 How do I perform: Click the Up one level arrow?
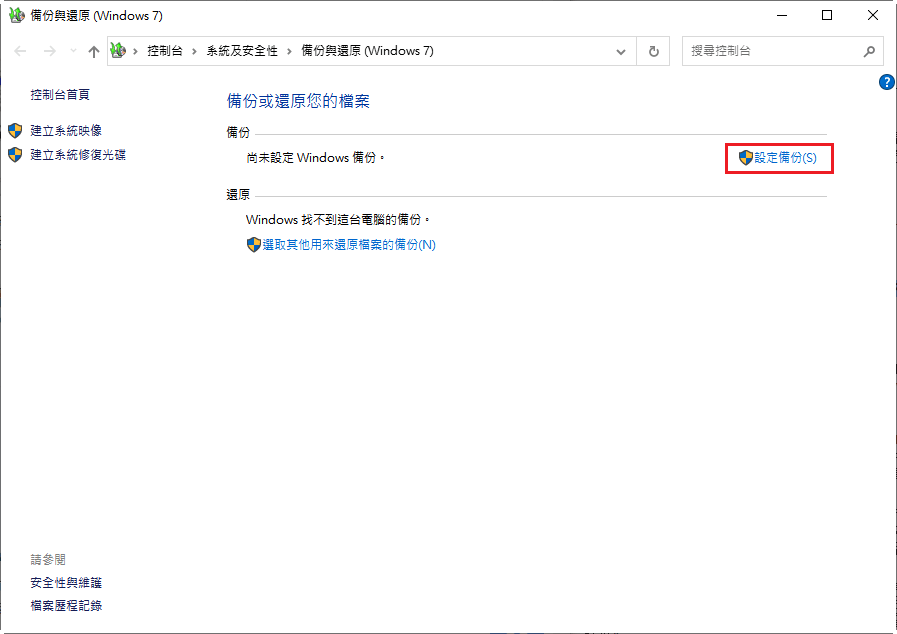tap(94, 51)
